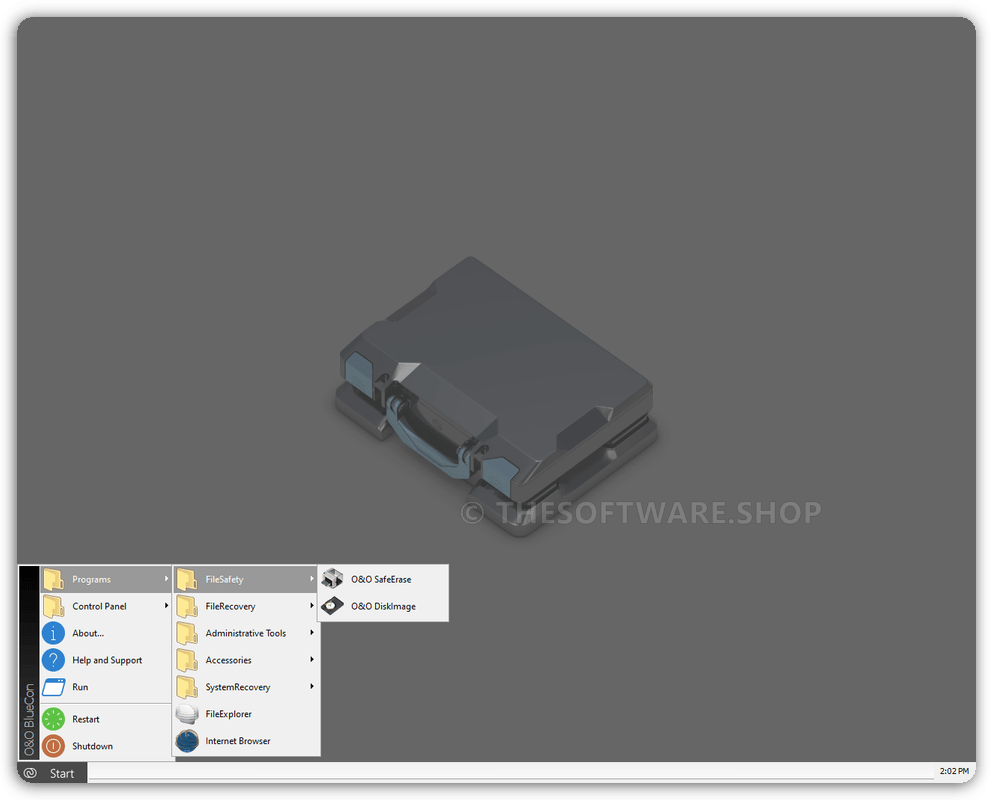Click the green Restart icon
993x800 pixels.
(53, 719)
